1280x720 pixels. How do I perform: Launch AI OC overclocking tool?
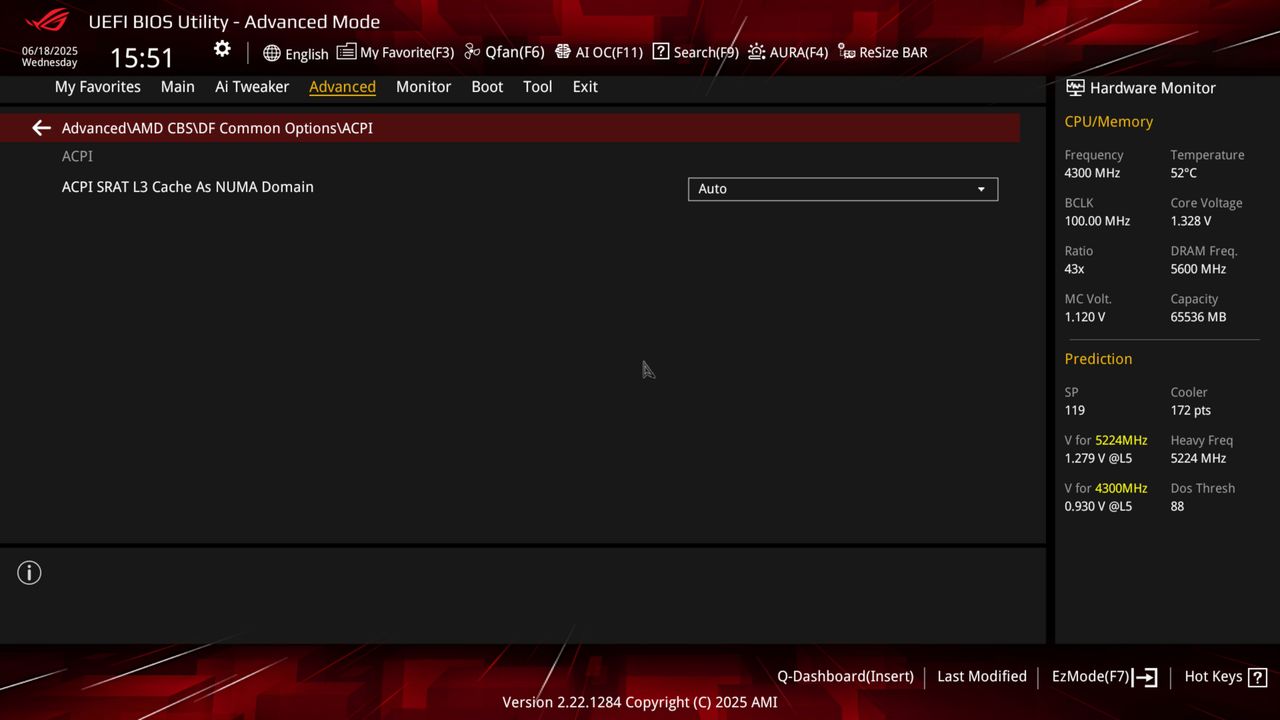coord(598,52)
